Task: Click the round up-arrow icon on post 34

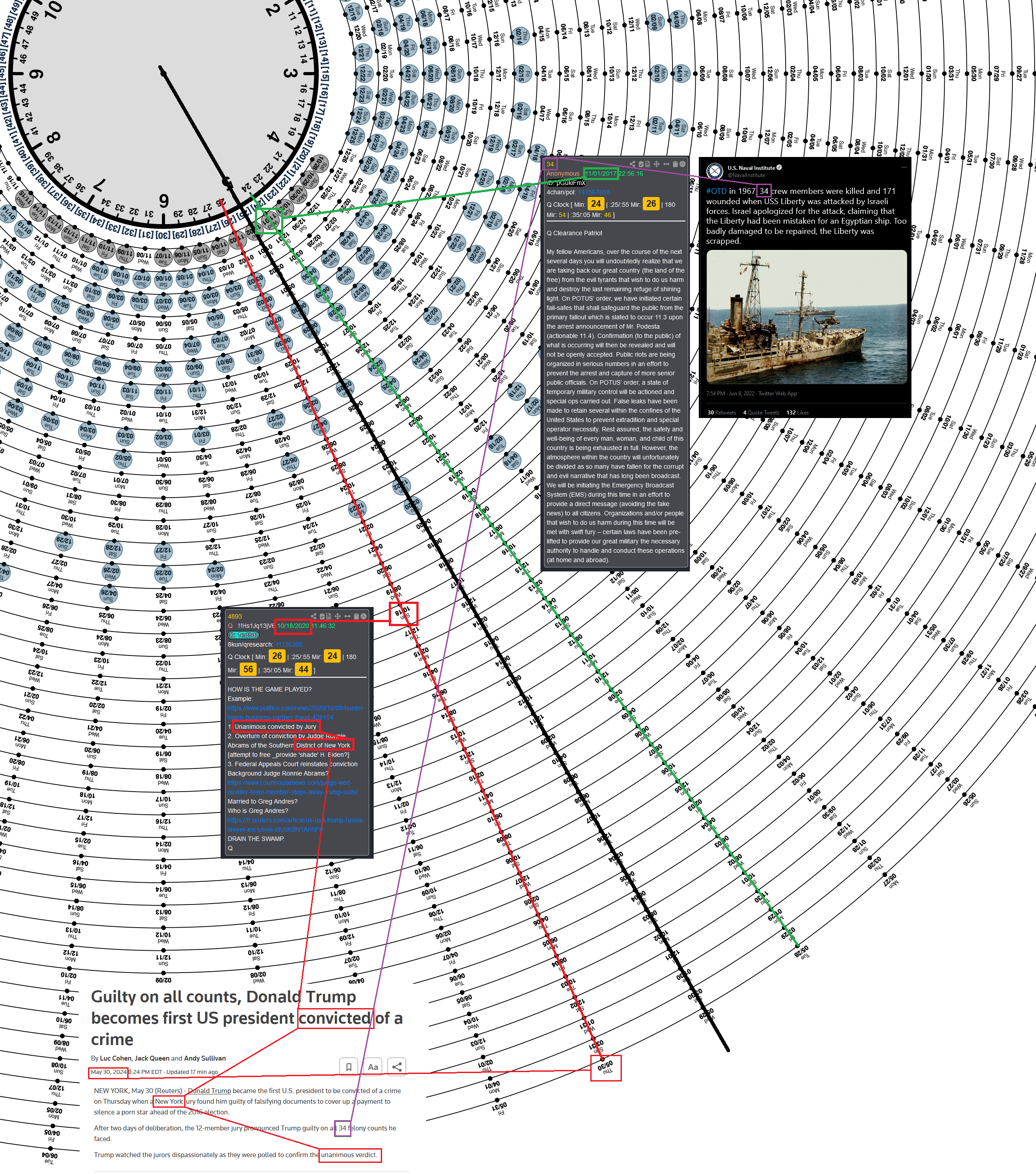Action: 683,164
